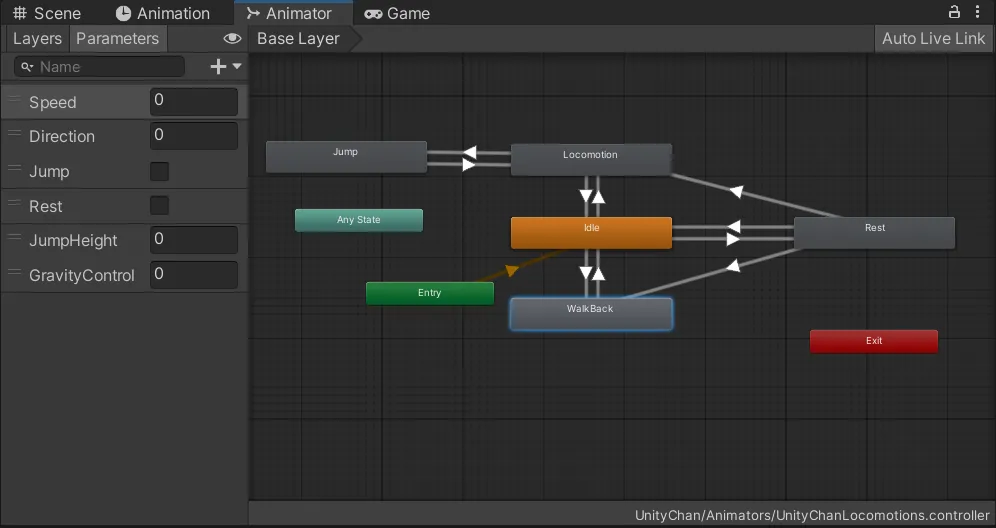Select the Rest state node in graph
This screenshot has width=996, height=528.
click(874, 233)
